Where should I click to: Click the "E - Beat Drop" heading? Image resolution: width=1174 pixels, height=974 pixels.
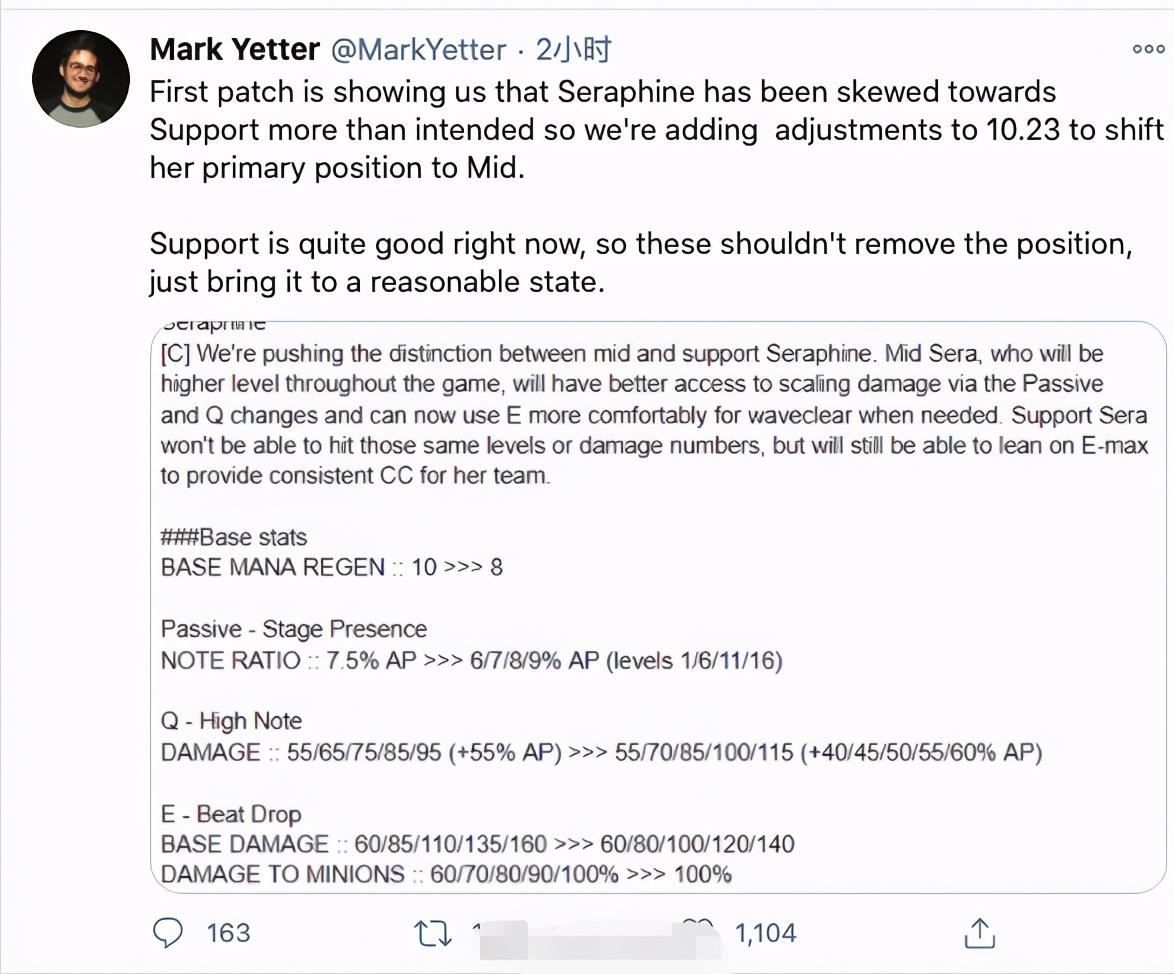point(231,814)
